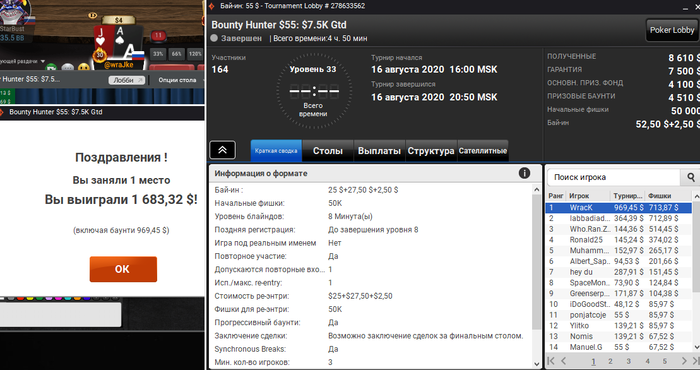Open the Сателлитные tab
This screenshot has width=700, height=370.
(x=483, y=151)
